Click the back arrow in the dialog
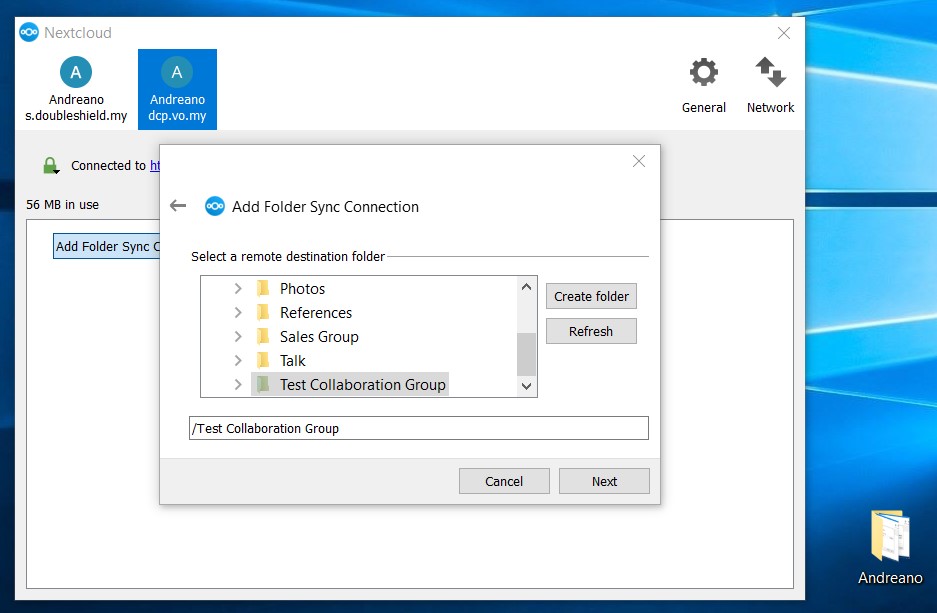The width and height of the screenshot is (937, 613). 178,206
